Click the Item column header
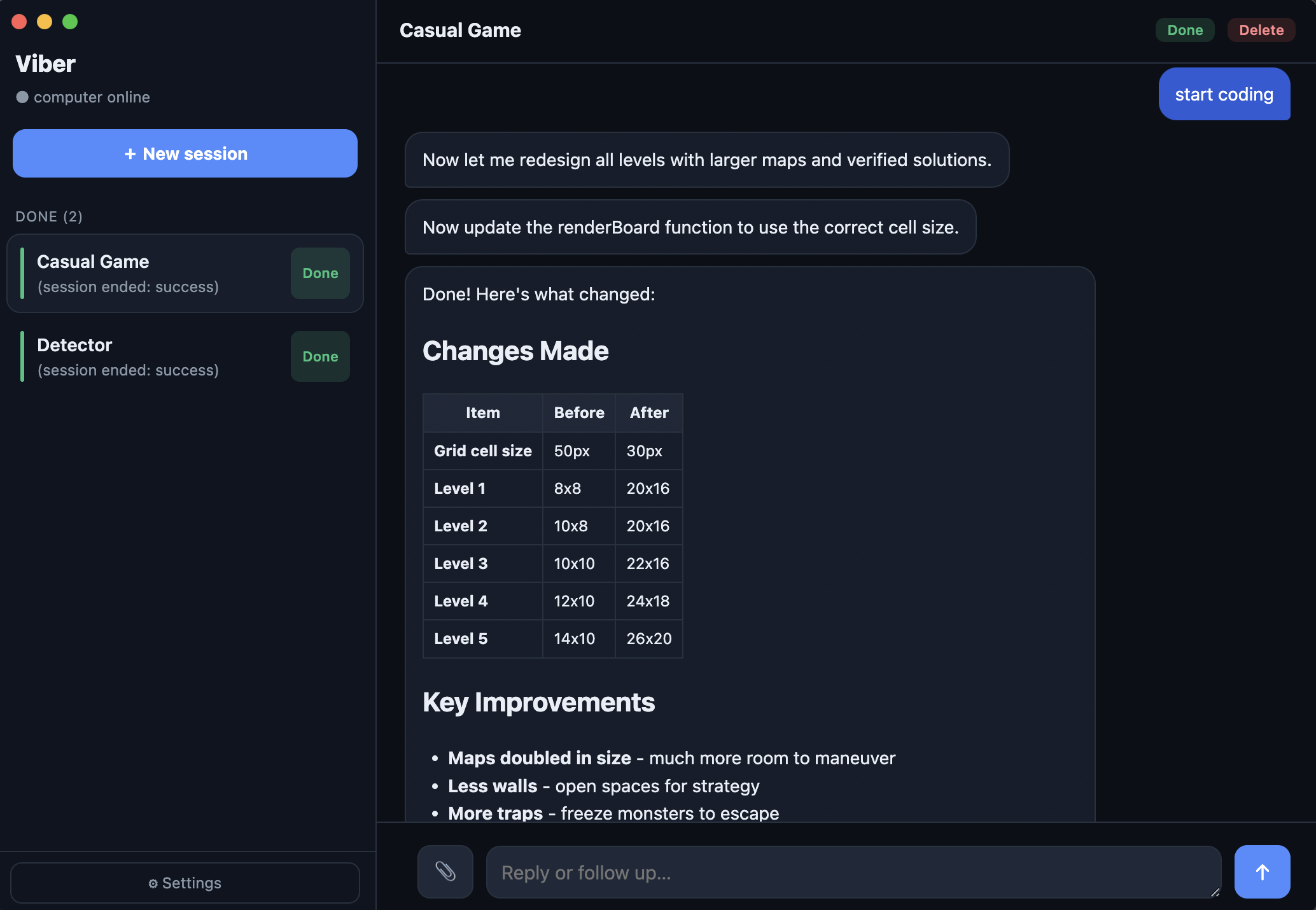1316x910 pixels. [483, 413]
